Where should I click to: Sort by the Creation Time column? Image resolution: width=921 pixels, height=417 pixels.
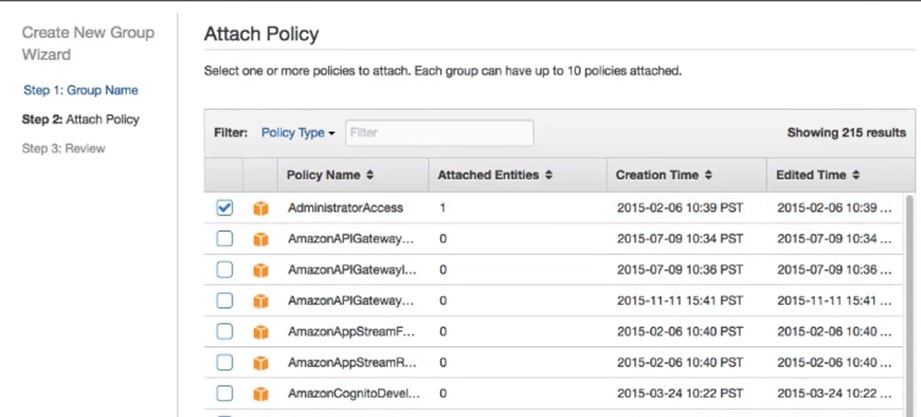[664, 175]
